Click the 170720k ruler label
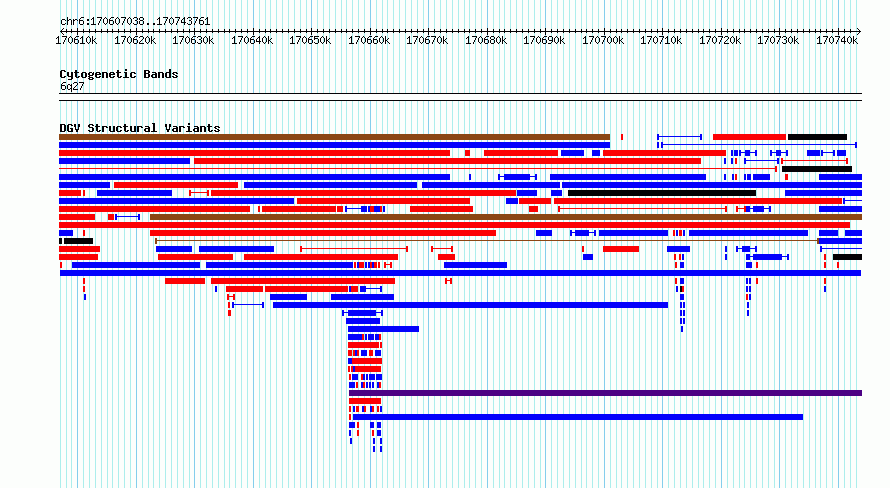The image size is (890, 488). 720,40
